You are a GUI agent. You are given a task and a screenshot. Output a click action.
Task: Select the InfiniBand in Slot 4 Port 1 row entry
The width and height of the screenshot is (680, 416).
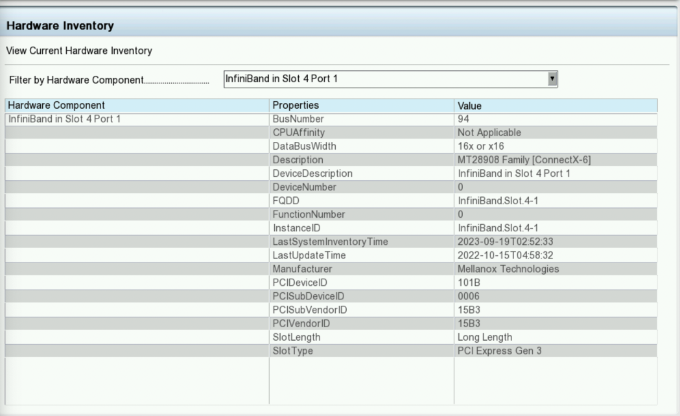point(65,119)
